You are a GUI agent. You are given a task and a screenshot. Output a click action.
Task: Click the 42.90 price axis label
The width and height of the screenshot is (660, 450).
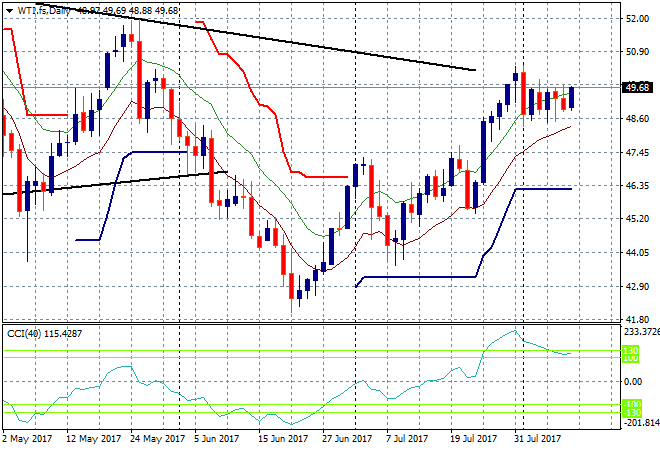(637, 286)
